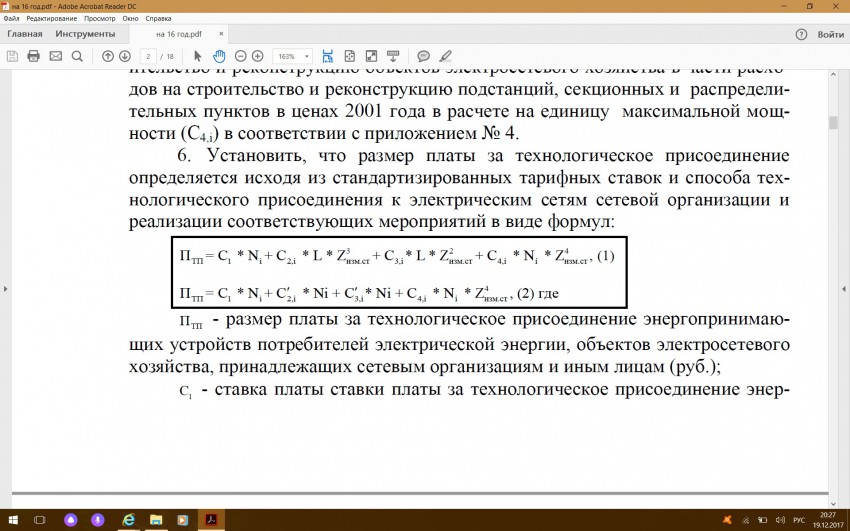Open the Просмотр menu

coord(100,19)
